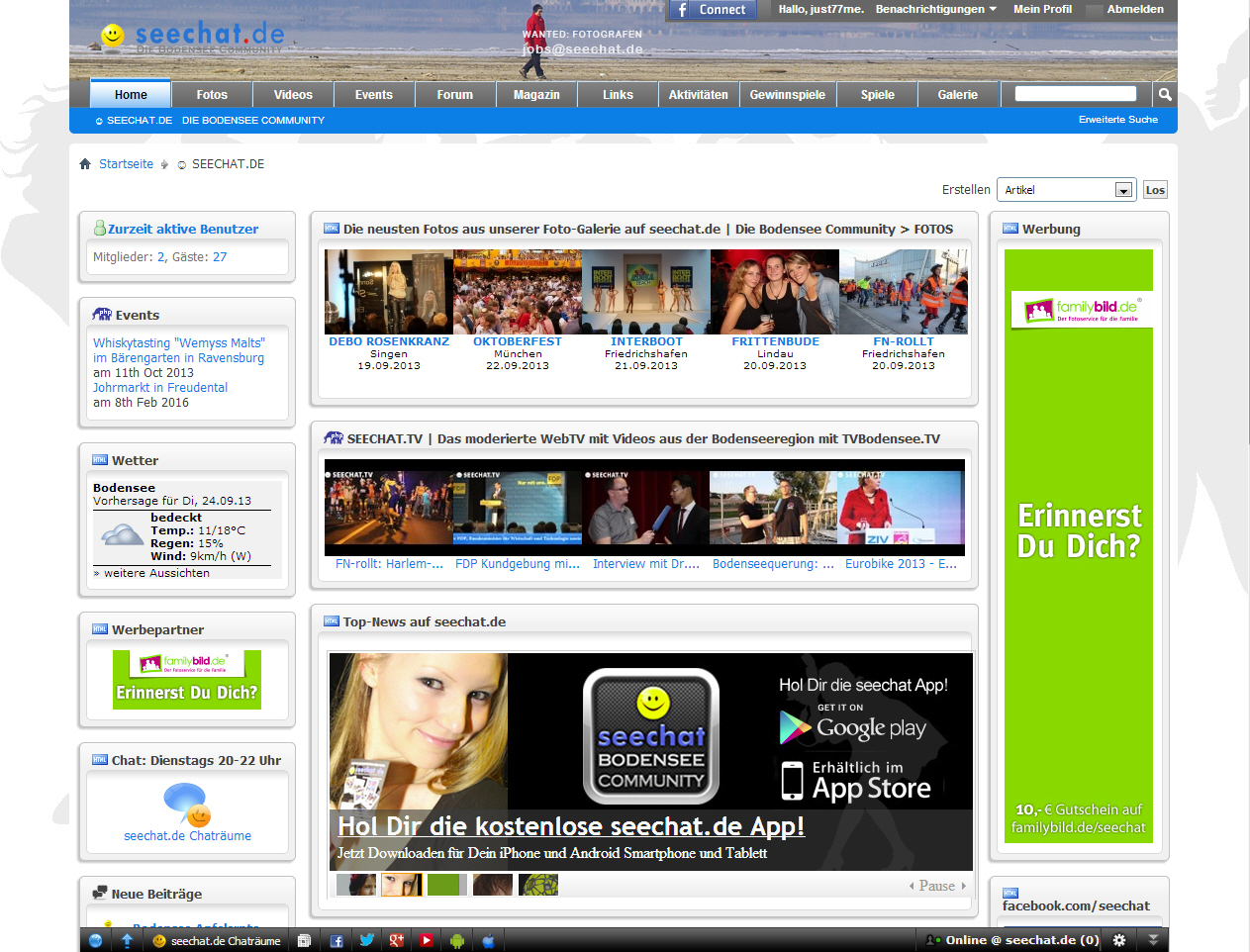Click the search text field in navigation bar

click(x=1076, y=94)
